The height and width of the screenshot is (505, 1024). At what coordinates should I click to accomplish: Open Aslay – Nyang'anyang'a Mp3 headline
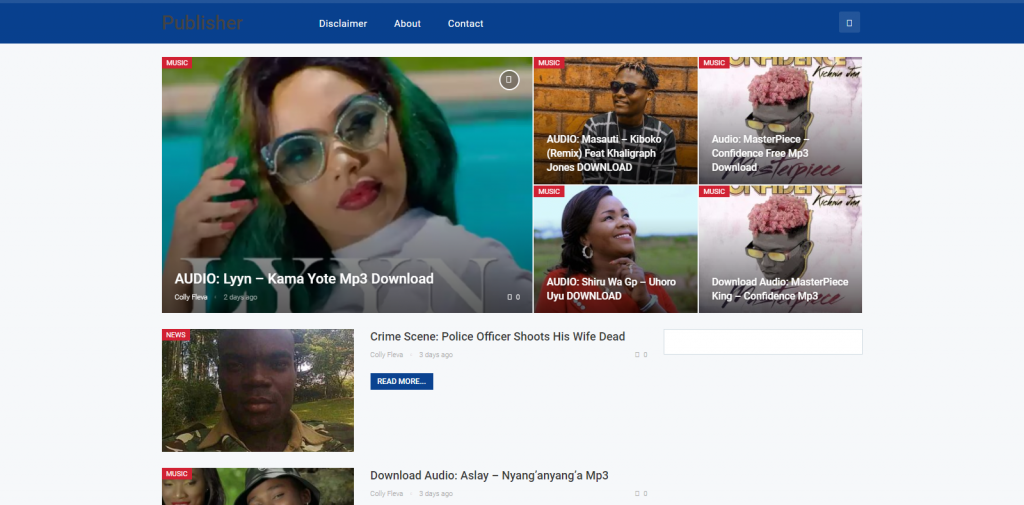tap(489, 476)
